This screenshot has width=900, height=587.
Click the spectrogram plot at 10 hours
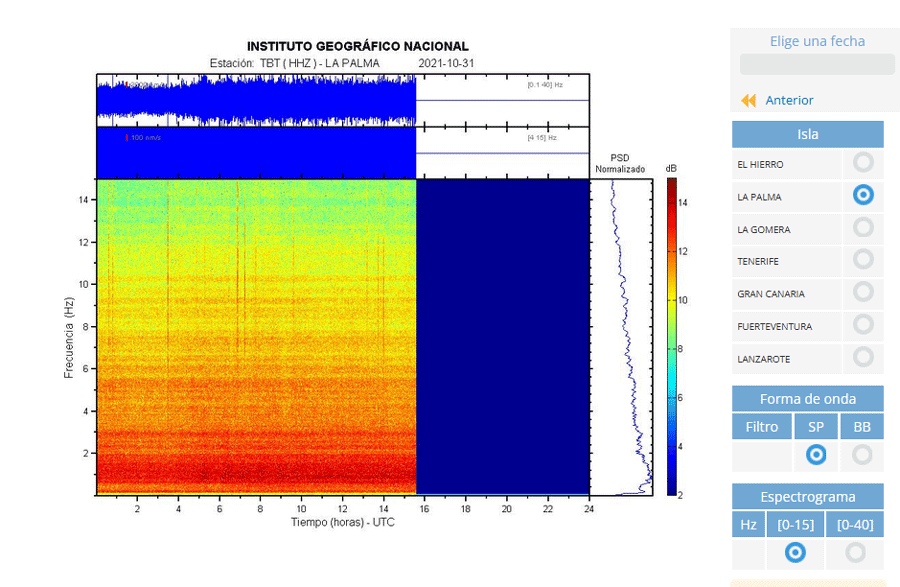tap(301, 337)
